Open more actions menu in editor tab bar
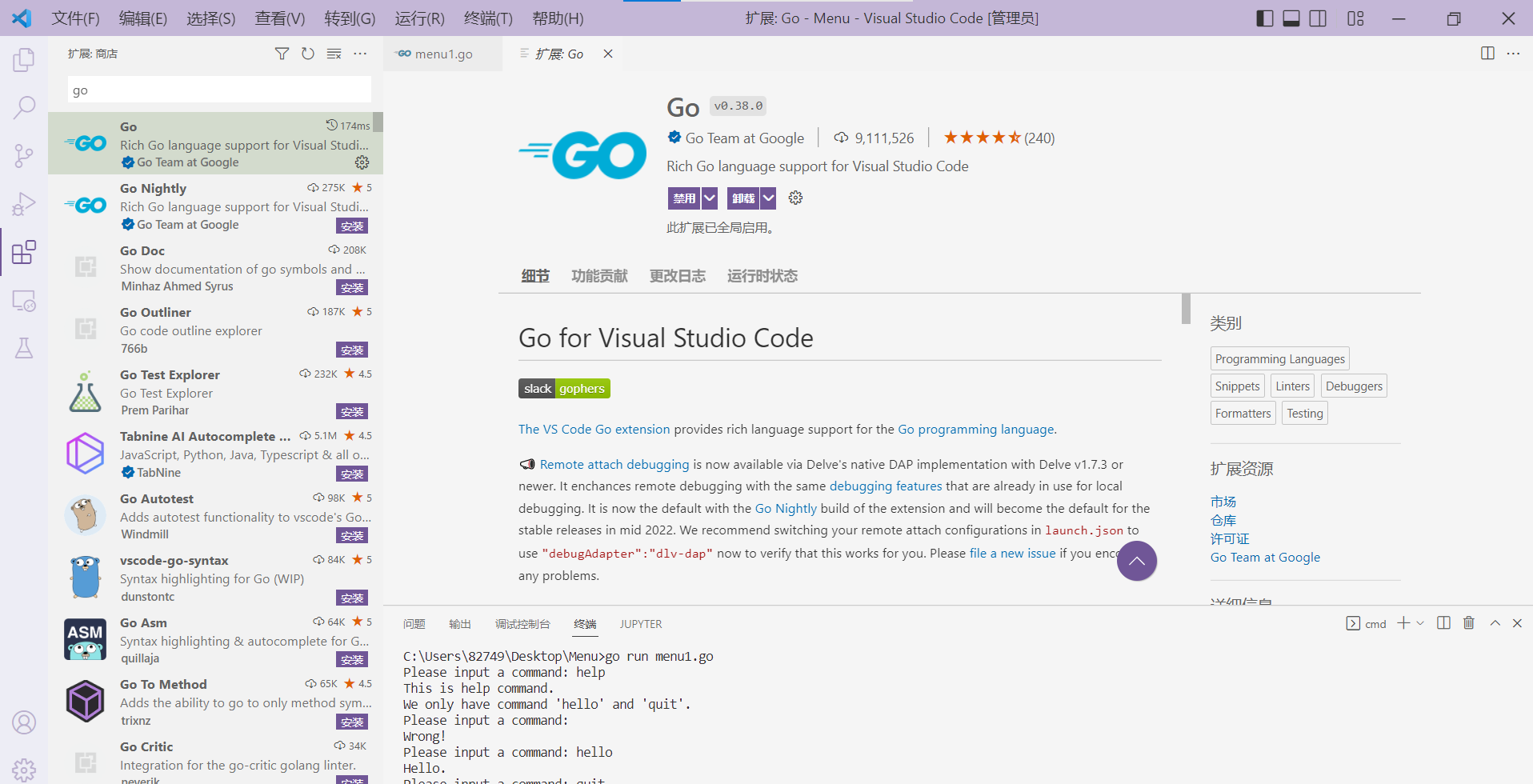Image resolution: width=1533 pixels, height=784 pixels. pyautogui.click(x=1513, y=54)
